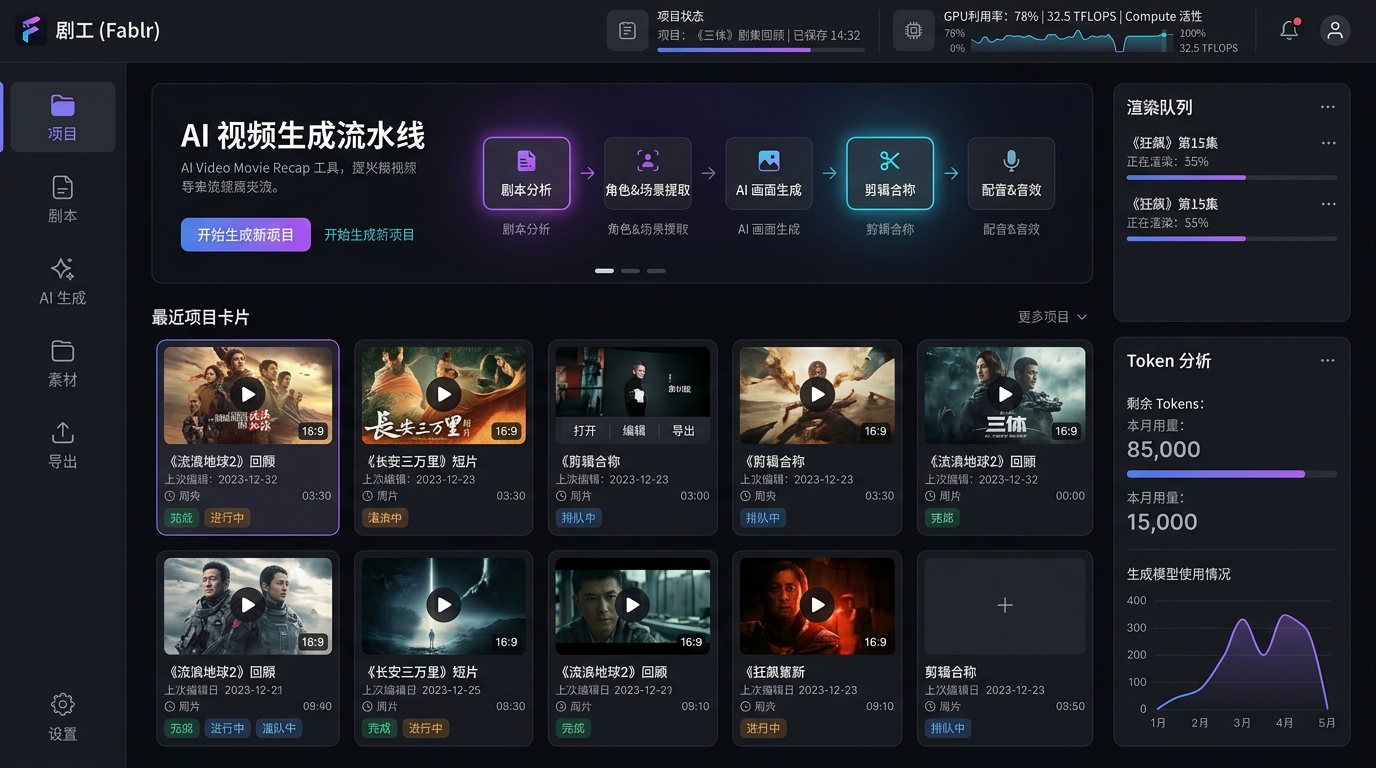Viewport: 1376px width, 768px height.
Task: Go to the first carousel page dot
Action: coord(604,271)
